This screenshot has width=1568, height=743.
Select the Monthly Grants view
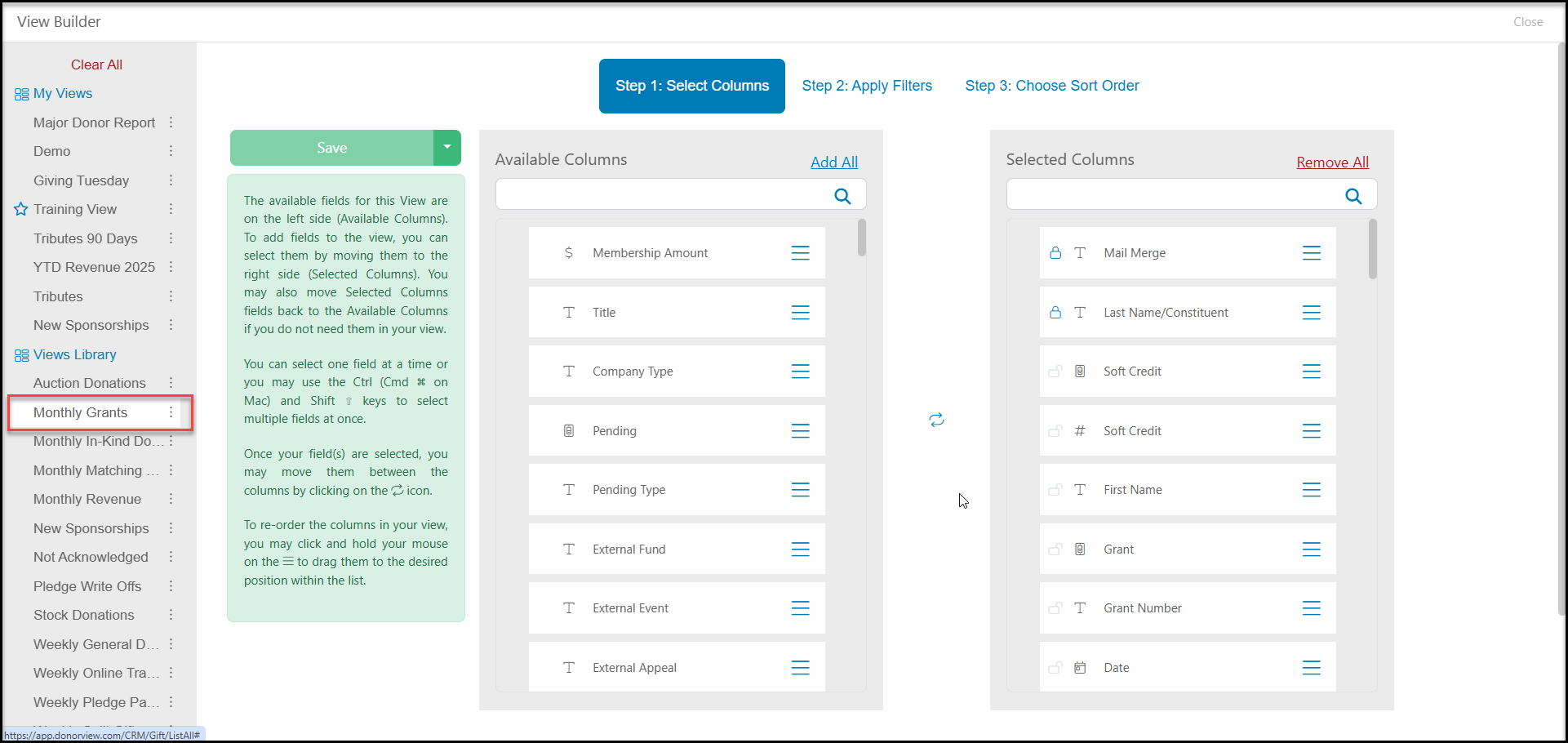coord(80,412)
